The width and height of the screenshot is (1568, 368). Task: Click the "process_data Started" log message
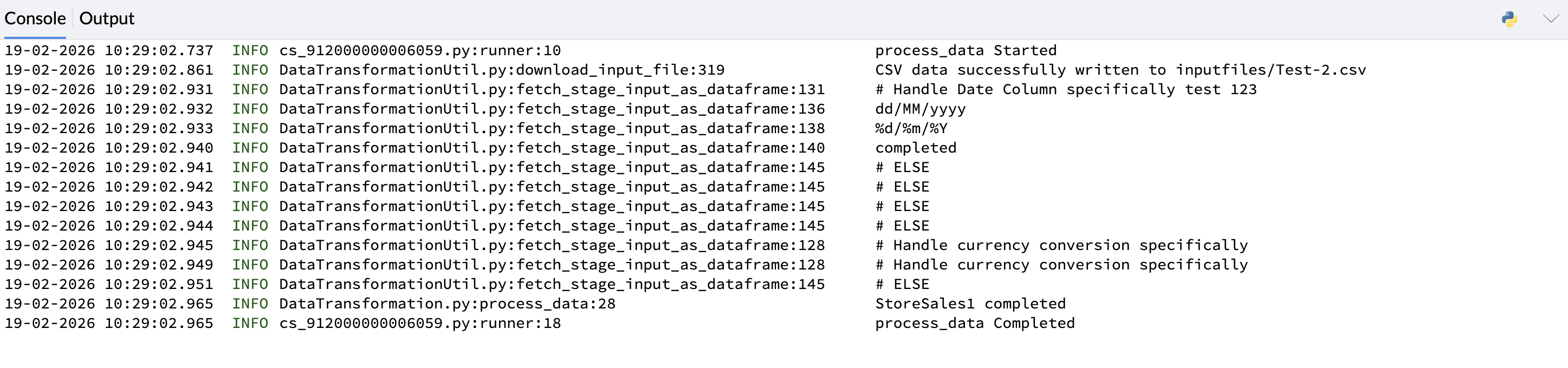[x=966, y=50]
